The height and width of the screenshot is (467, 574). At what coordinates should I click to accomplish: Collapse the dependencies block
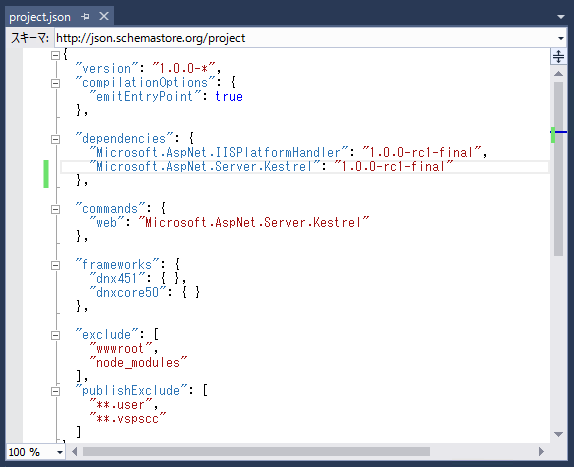click(55, 139)
